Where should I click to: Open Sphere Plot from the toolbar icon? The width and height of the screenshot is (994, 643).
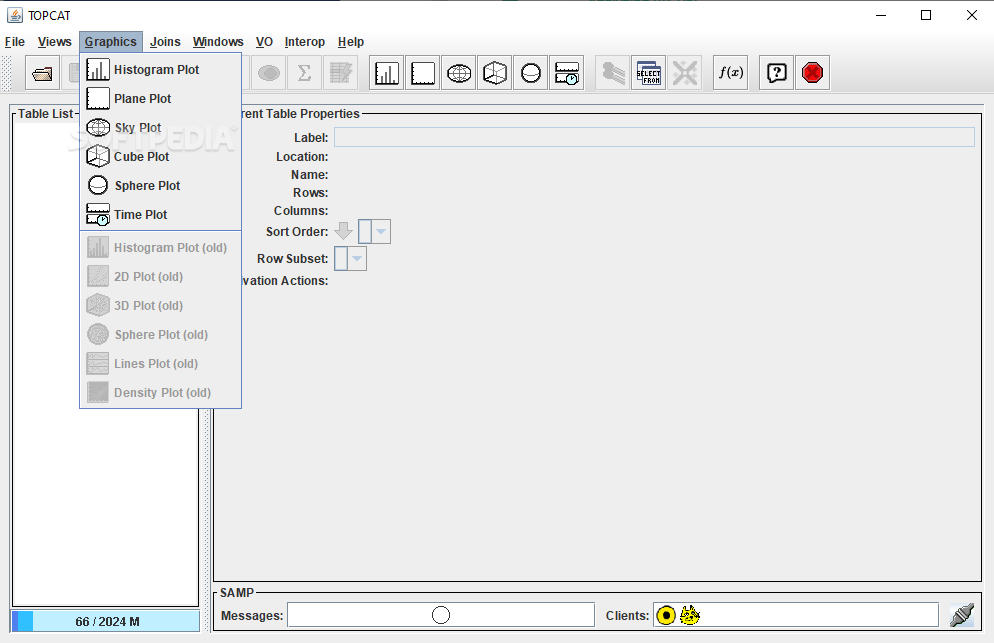531,73
